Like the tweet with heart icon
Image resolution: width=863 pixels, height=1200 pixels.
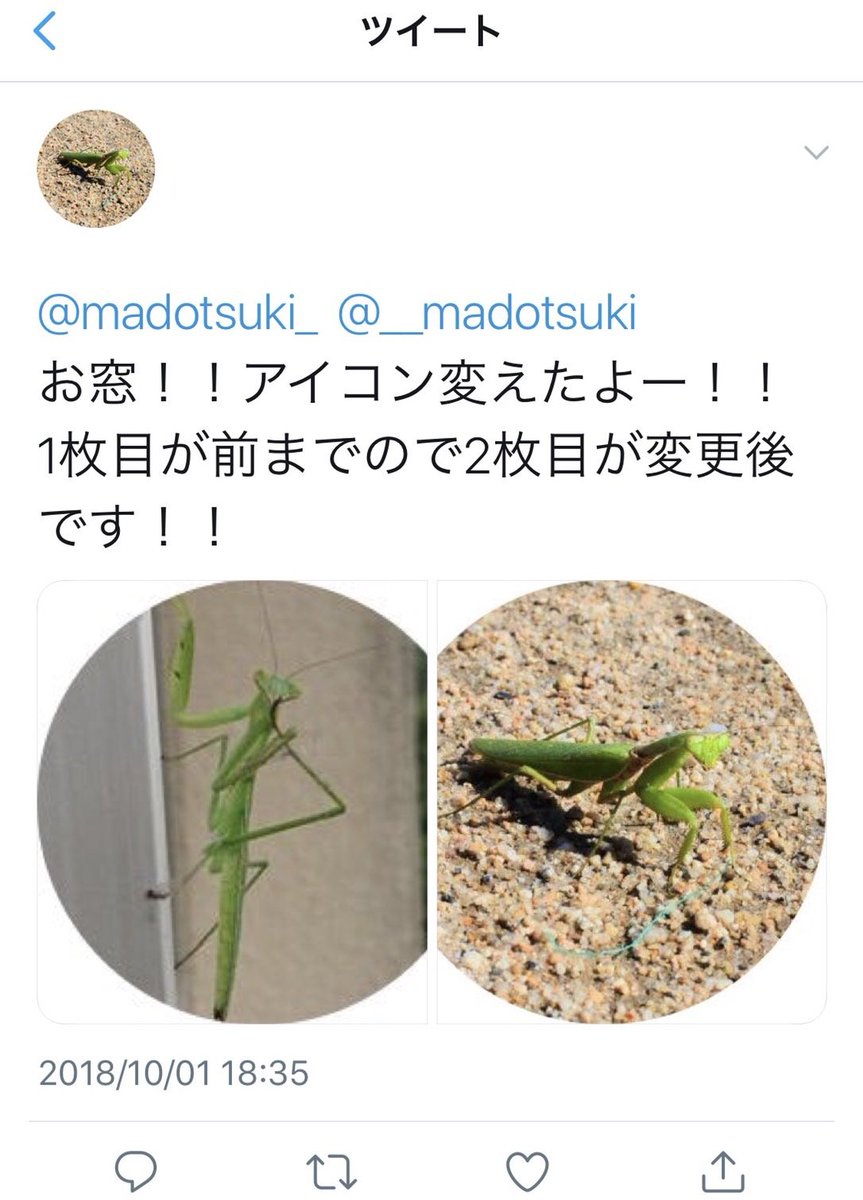tap(526, 1169)
